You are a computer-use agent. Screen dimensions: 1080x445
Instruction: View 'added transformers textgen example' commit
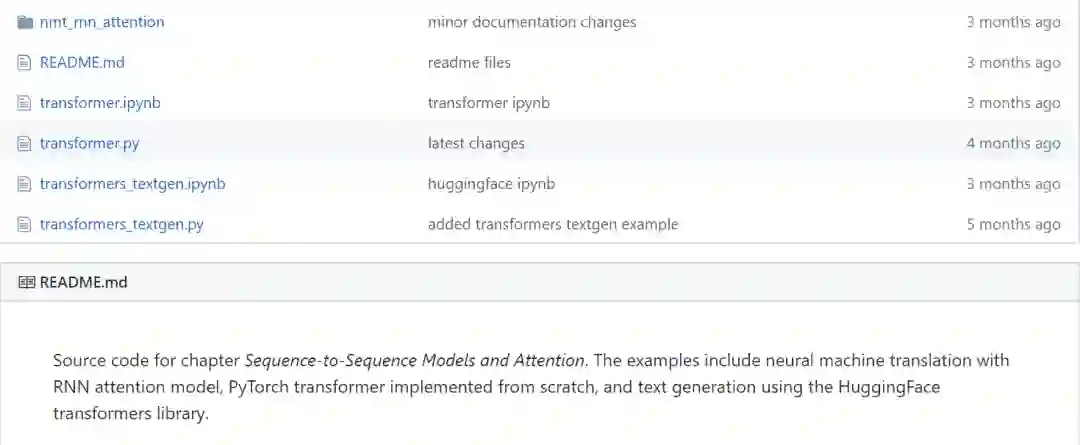tap(552, 224)
